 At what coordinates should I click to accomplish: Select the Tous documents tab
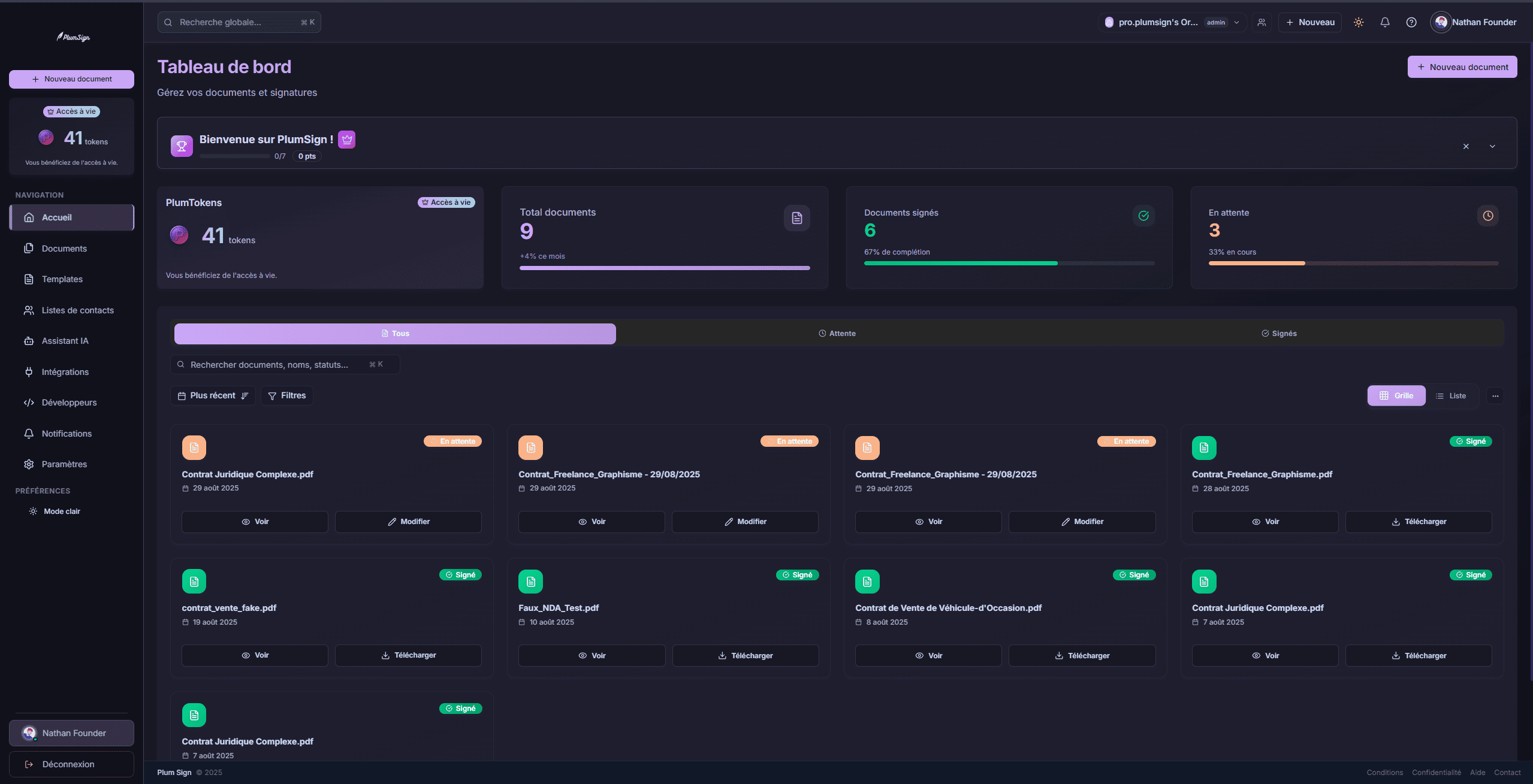click(x=395, y=334)
